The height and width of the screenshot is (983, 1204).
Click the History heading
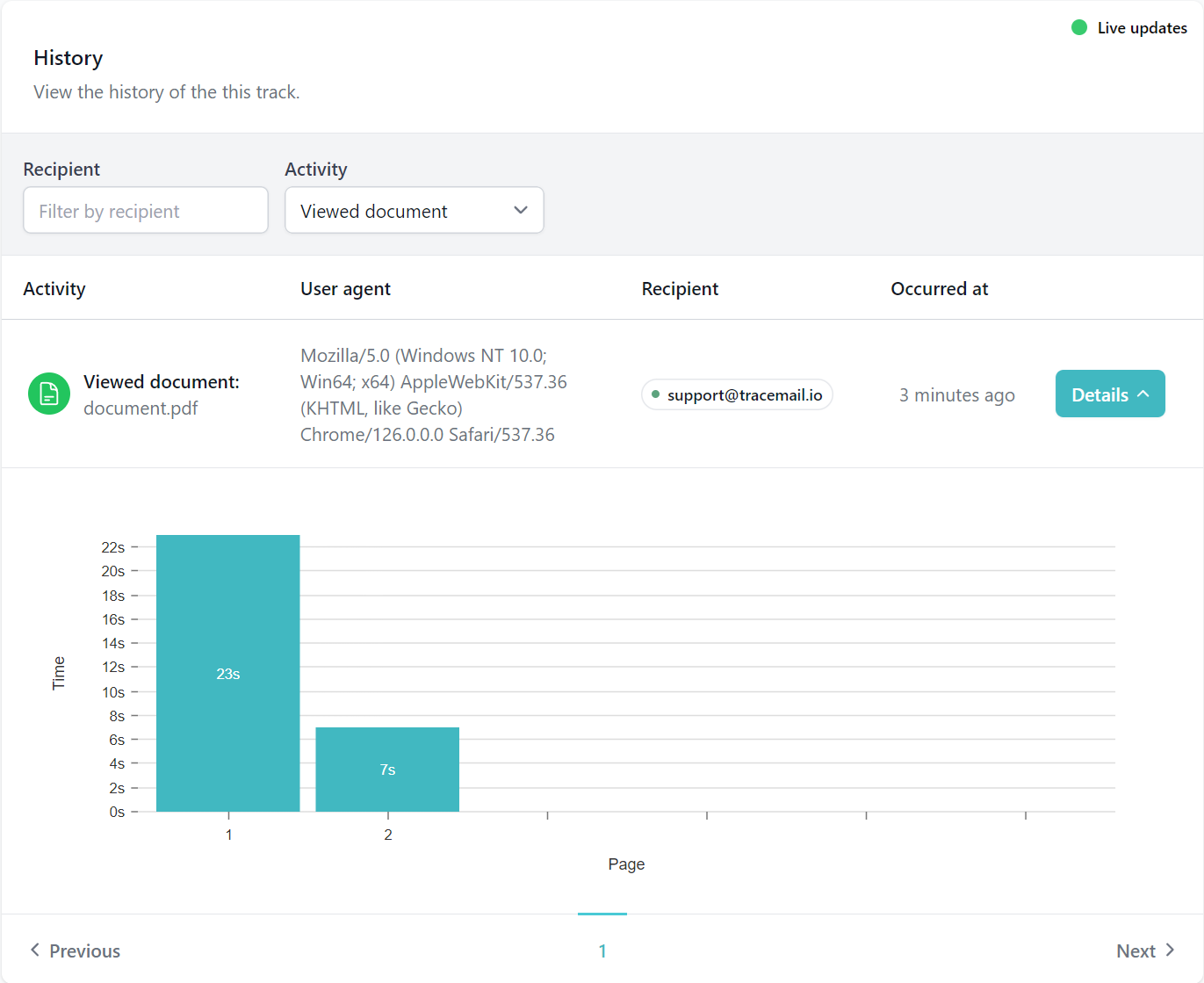(x=68, y=58)
